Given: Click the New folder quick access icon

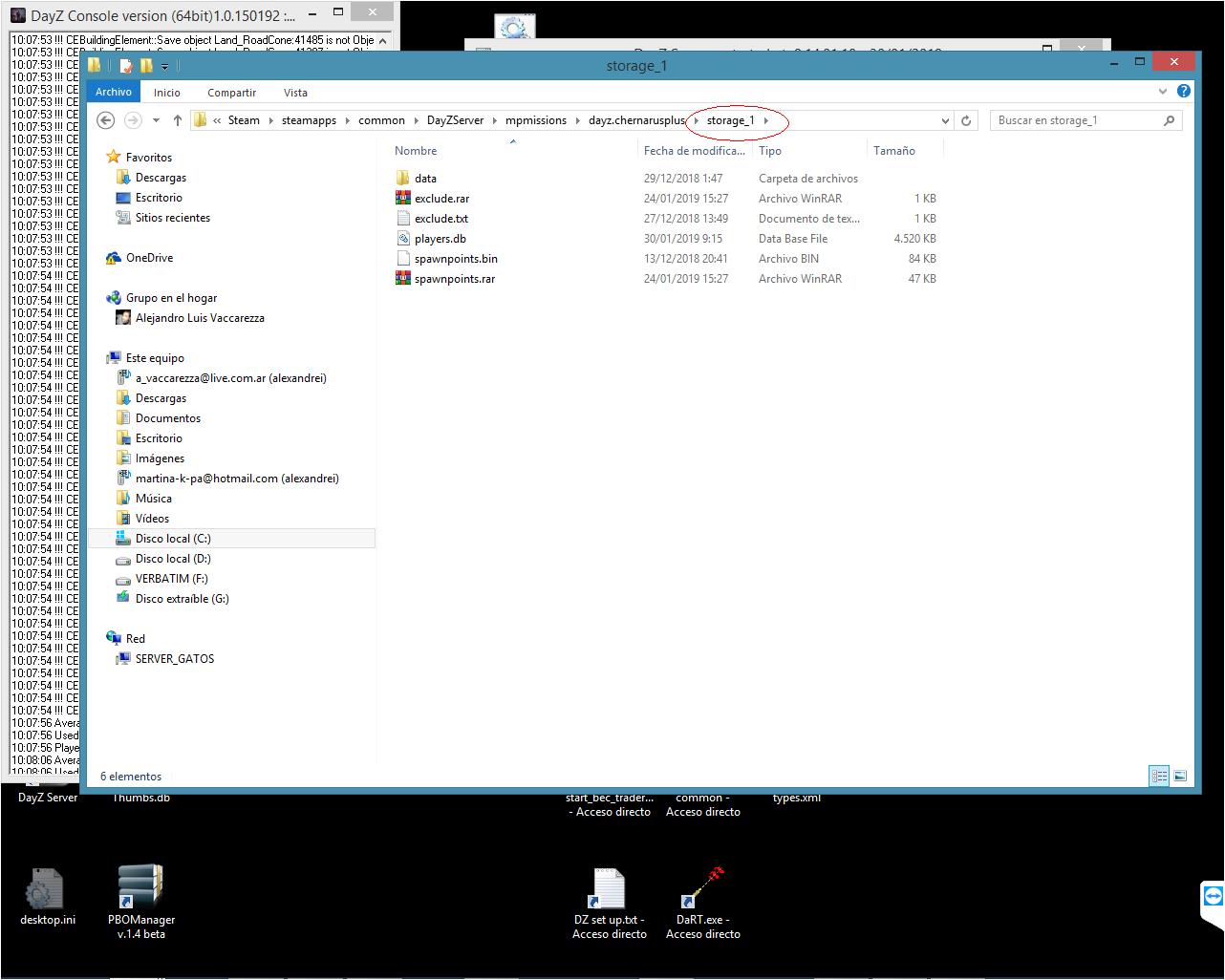Looking at the screenshot, I should coord(146,65).
